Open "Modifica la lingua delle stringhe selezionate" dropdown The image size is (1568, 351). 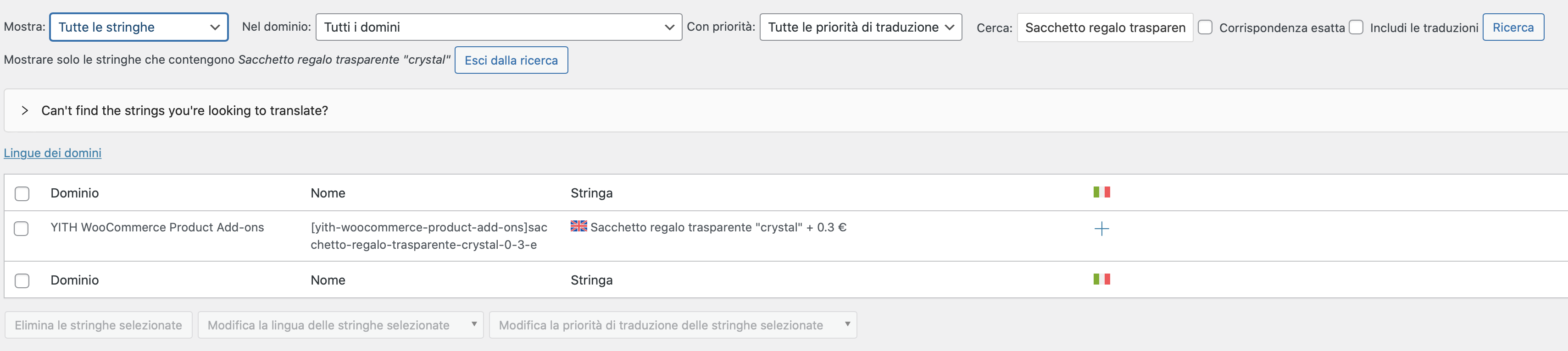341,325
